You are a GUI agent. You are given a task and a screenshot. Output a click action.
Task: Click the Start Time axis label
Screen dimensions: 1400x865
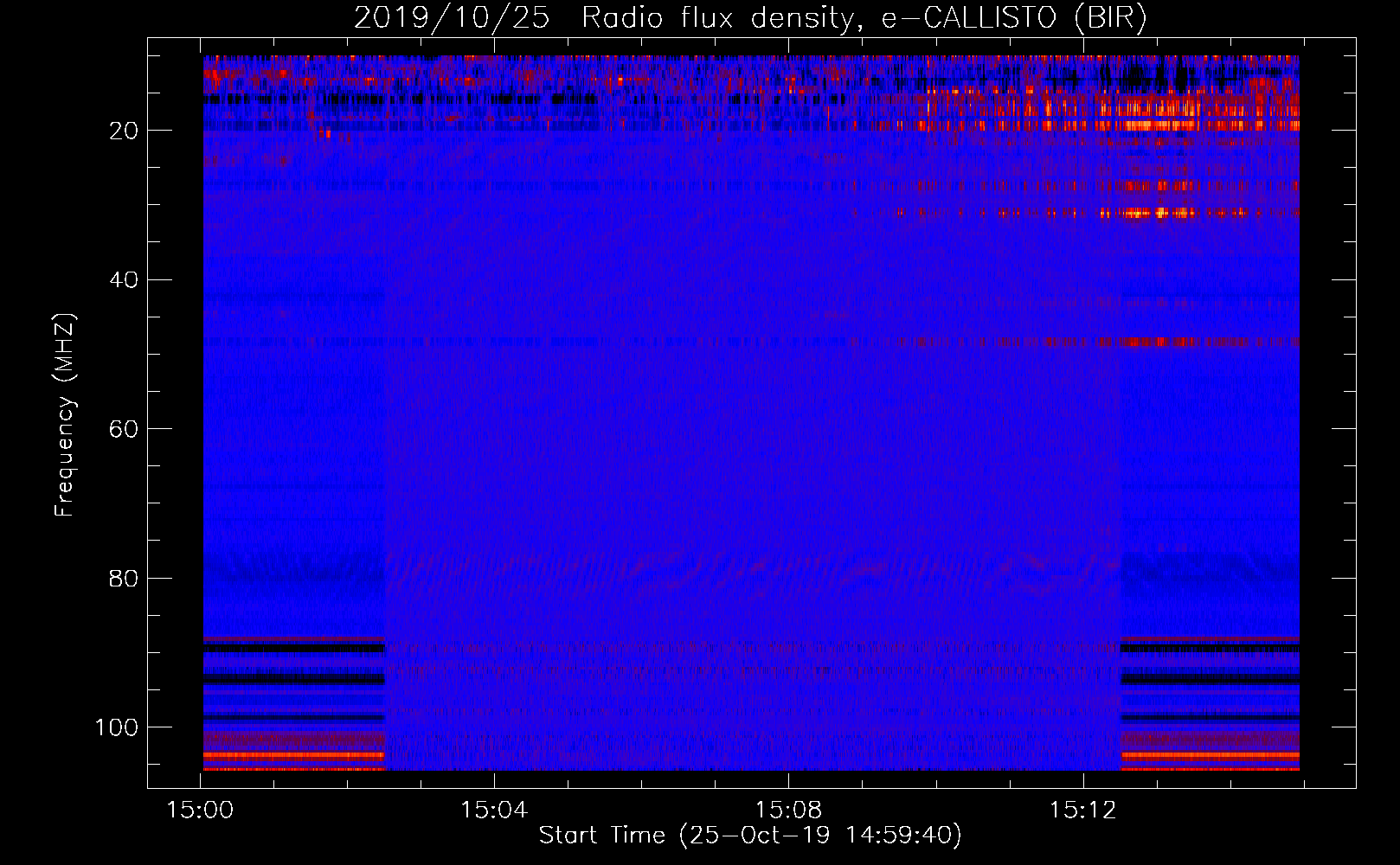click(x=750, y=836)
